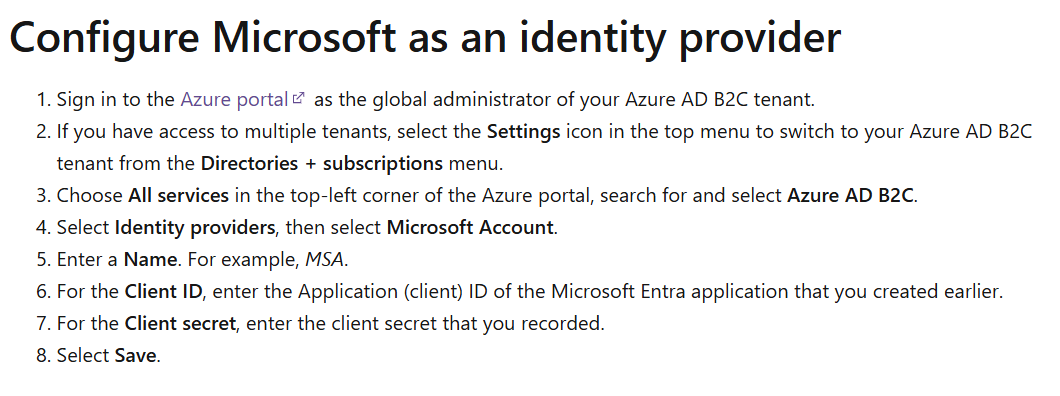Click the italic MSA example text
1060x396 pixels.
[x=324, y=259]
